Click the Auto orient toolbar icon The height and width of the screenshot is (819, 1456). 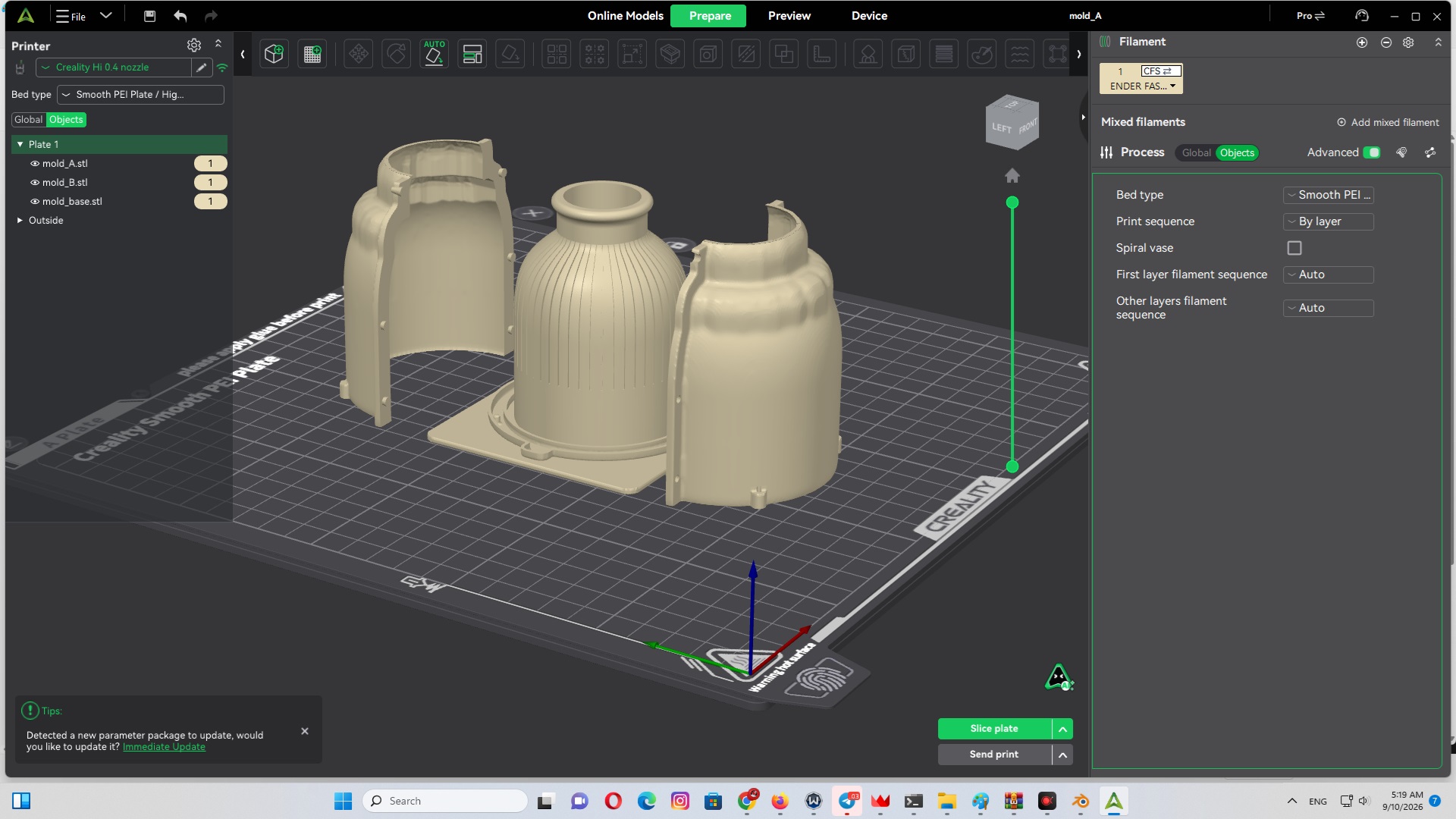pos(435,54)
